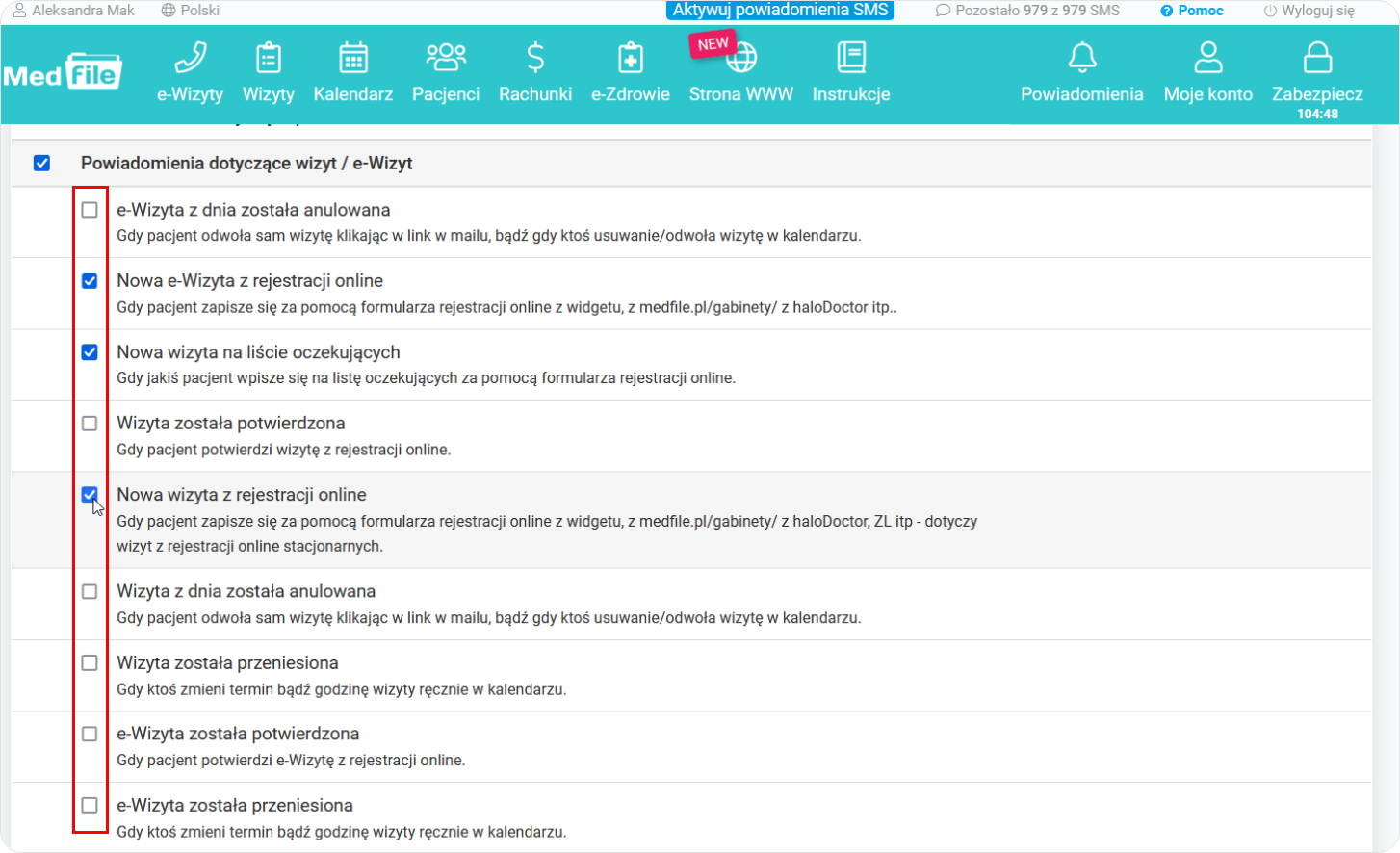Click the globe icon beside Polski

(x=169, y=11)
